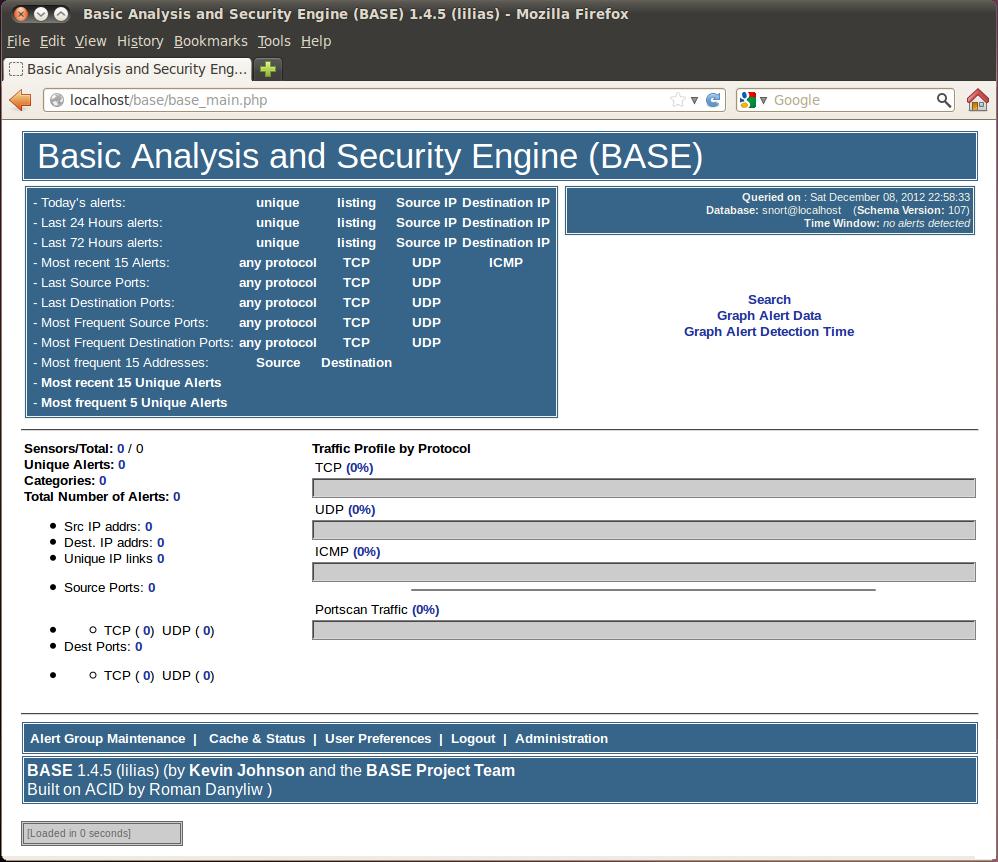Click the Dest. IP addrs 0 value
The width and height of the screenshot is (998, 862).
pos(160,542)
